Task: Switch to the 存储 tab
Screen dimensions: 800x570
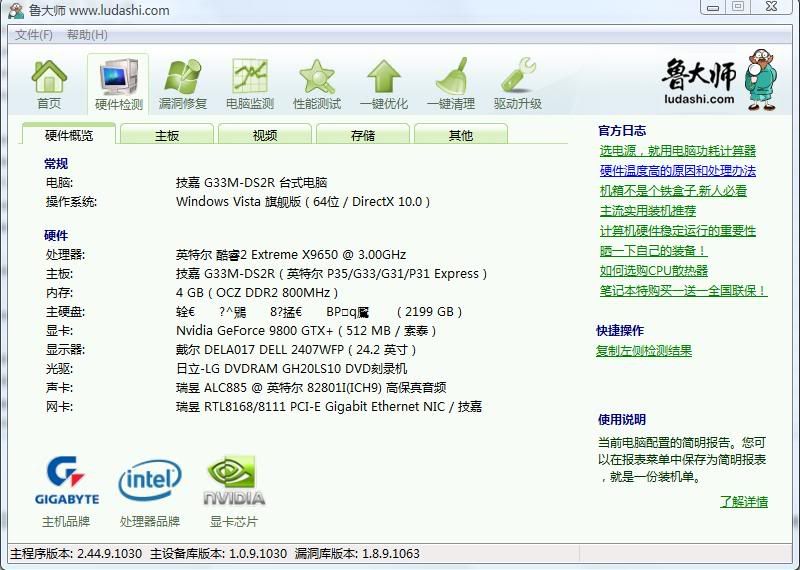Action: tap(363, 135)
